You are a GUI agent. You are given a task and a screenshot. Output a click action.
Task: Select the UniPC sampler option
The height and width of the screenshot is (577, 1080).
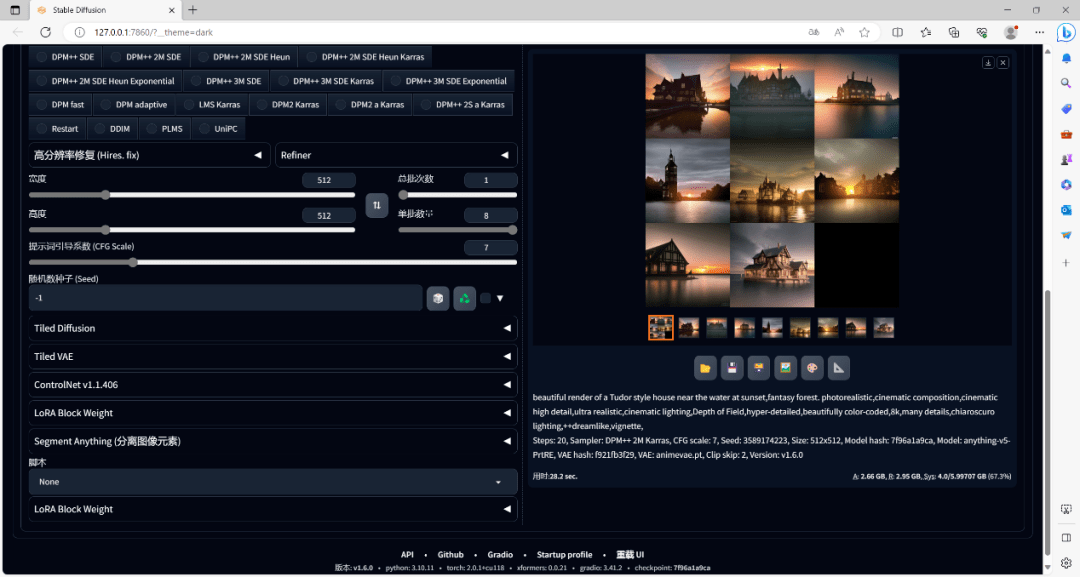(217, 129)
